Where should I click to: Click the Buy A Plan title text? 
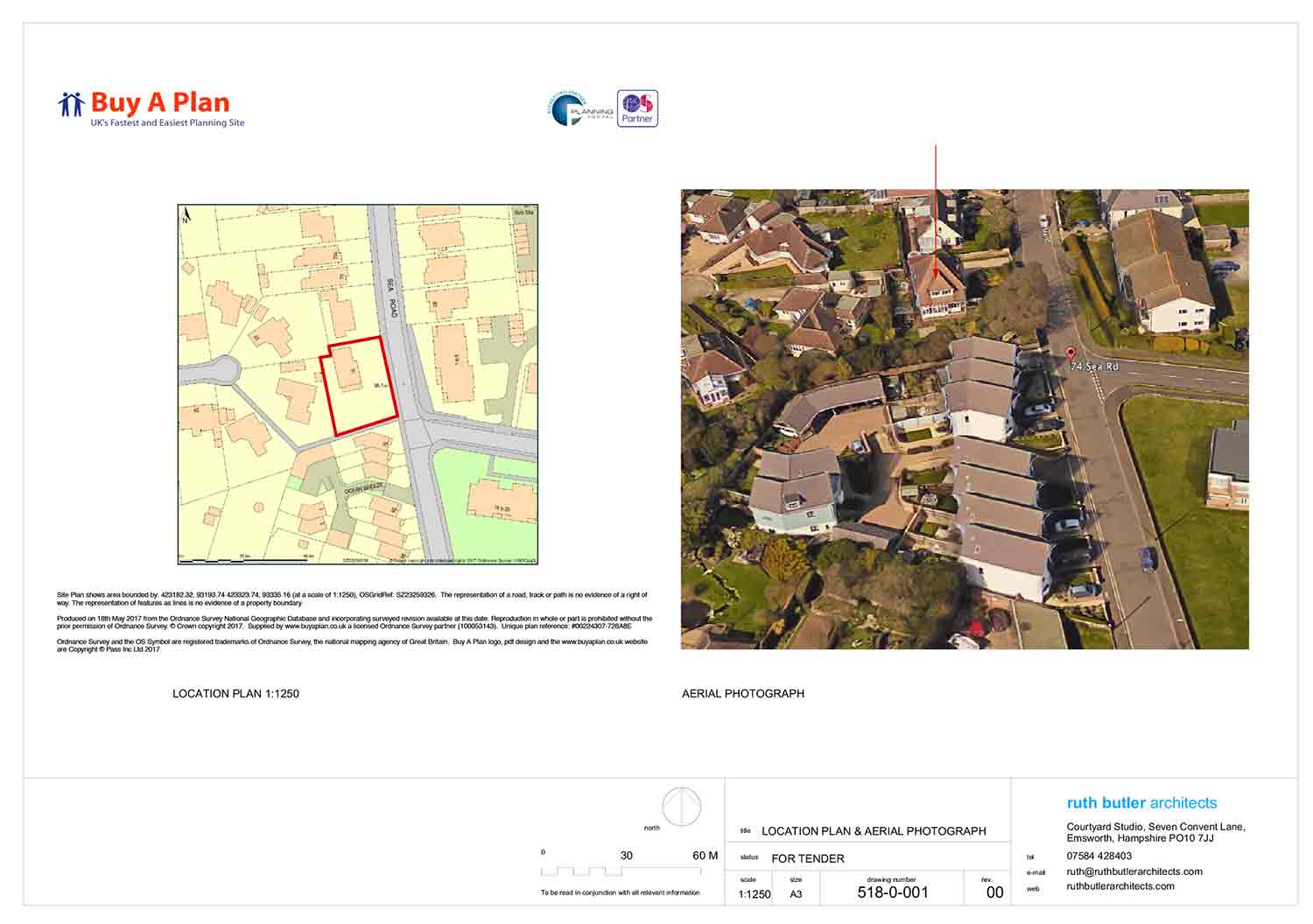tap(160, 102)
